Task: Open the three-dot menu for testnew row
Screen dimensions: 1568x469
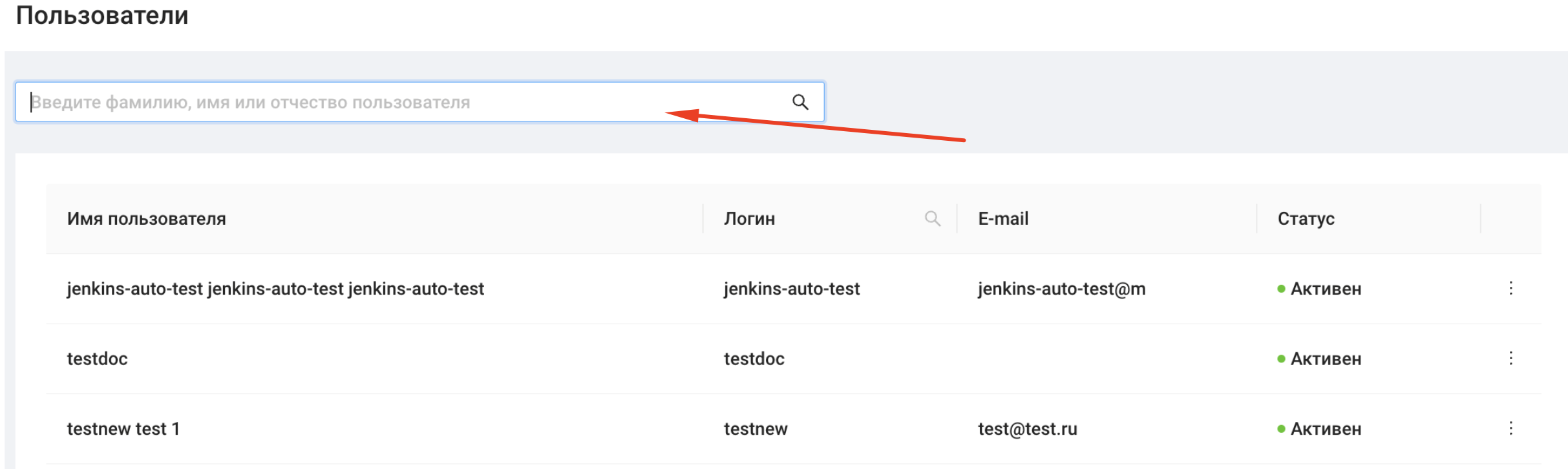Action: pos(1510,428)
